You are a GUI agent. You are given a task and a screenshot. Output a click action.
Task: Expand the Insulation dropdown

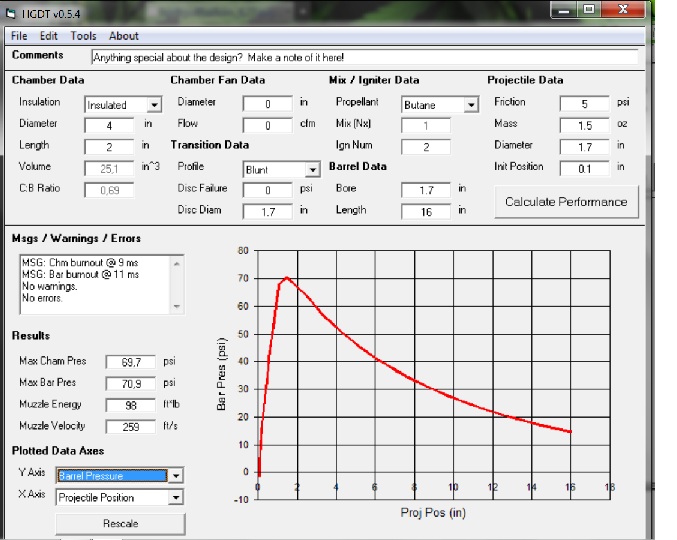click(154, 104)
